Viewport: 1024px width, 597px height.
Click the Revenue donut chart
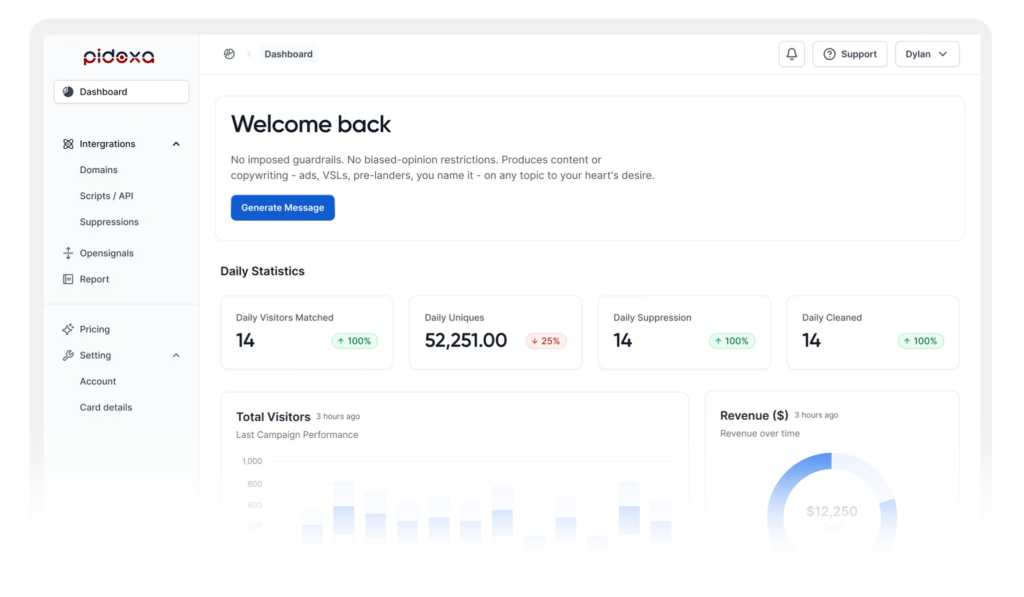tap(831, 510)
